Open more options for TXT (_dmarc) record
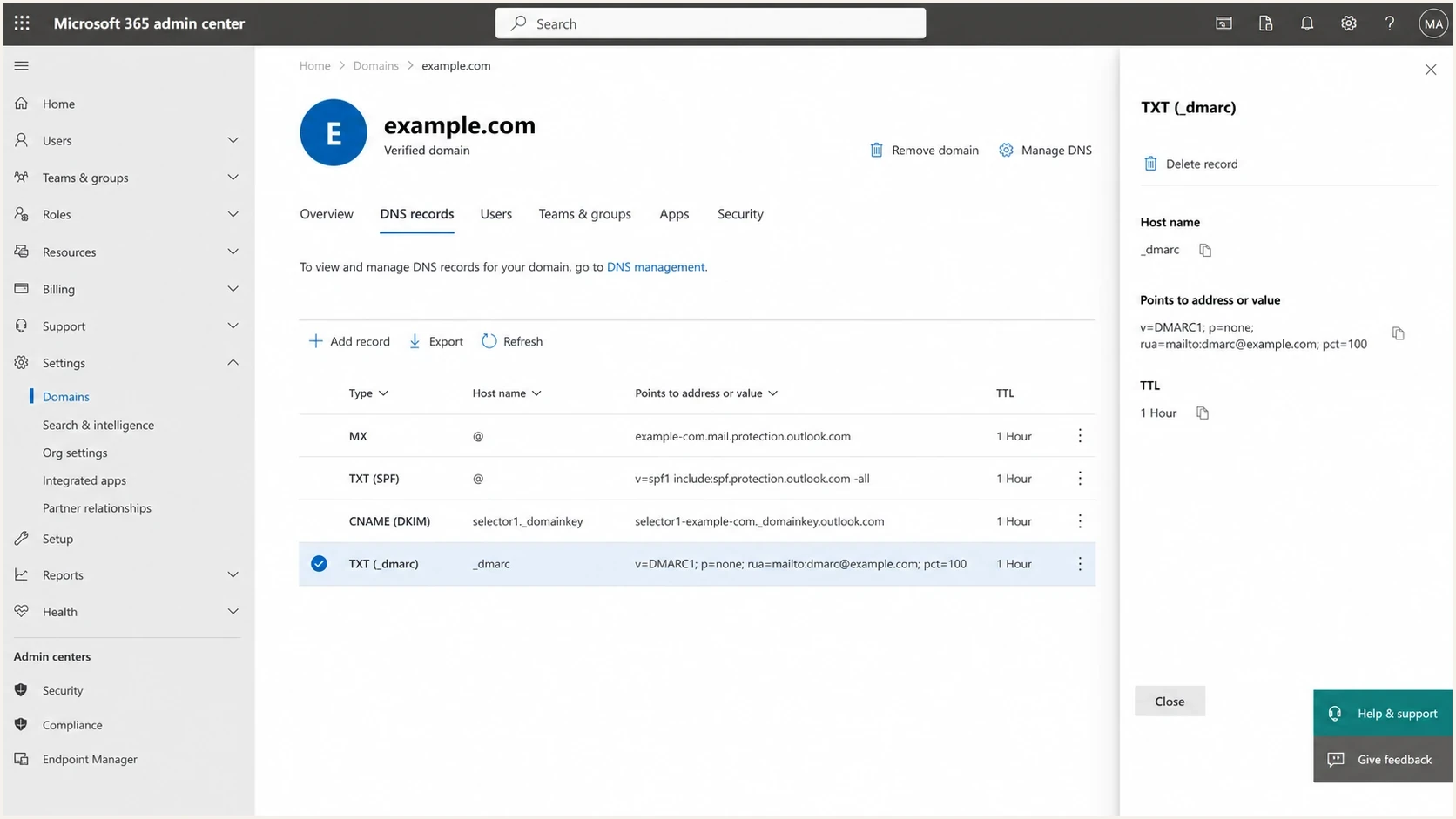This screenshot has height=819, width=1456. pos(1080,564)
